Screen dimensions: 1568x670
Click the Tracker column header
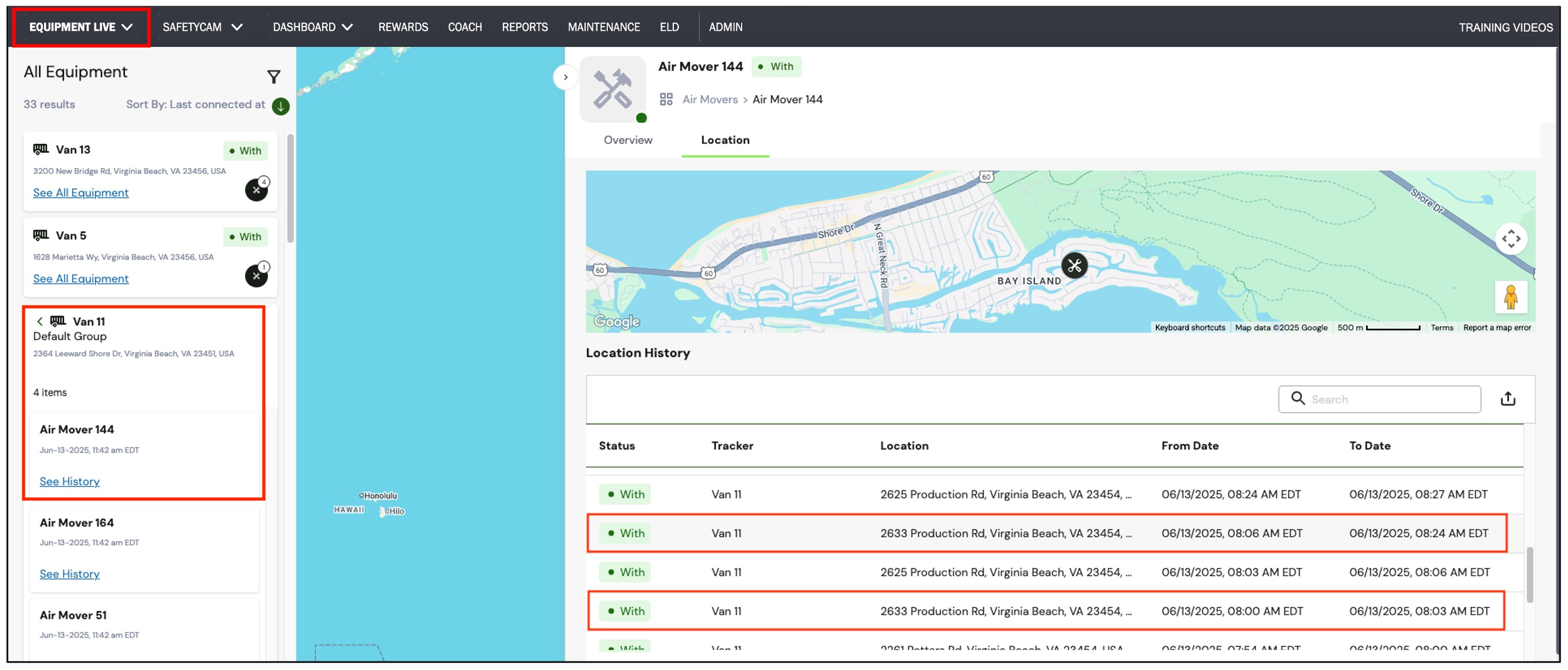click(x=732, y=446)
